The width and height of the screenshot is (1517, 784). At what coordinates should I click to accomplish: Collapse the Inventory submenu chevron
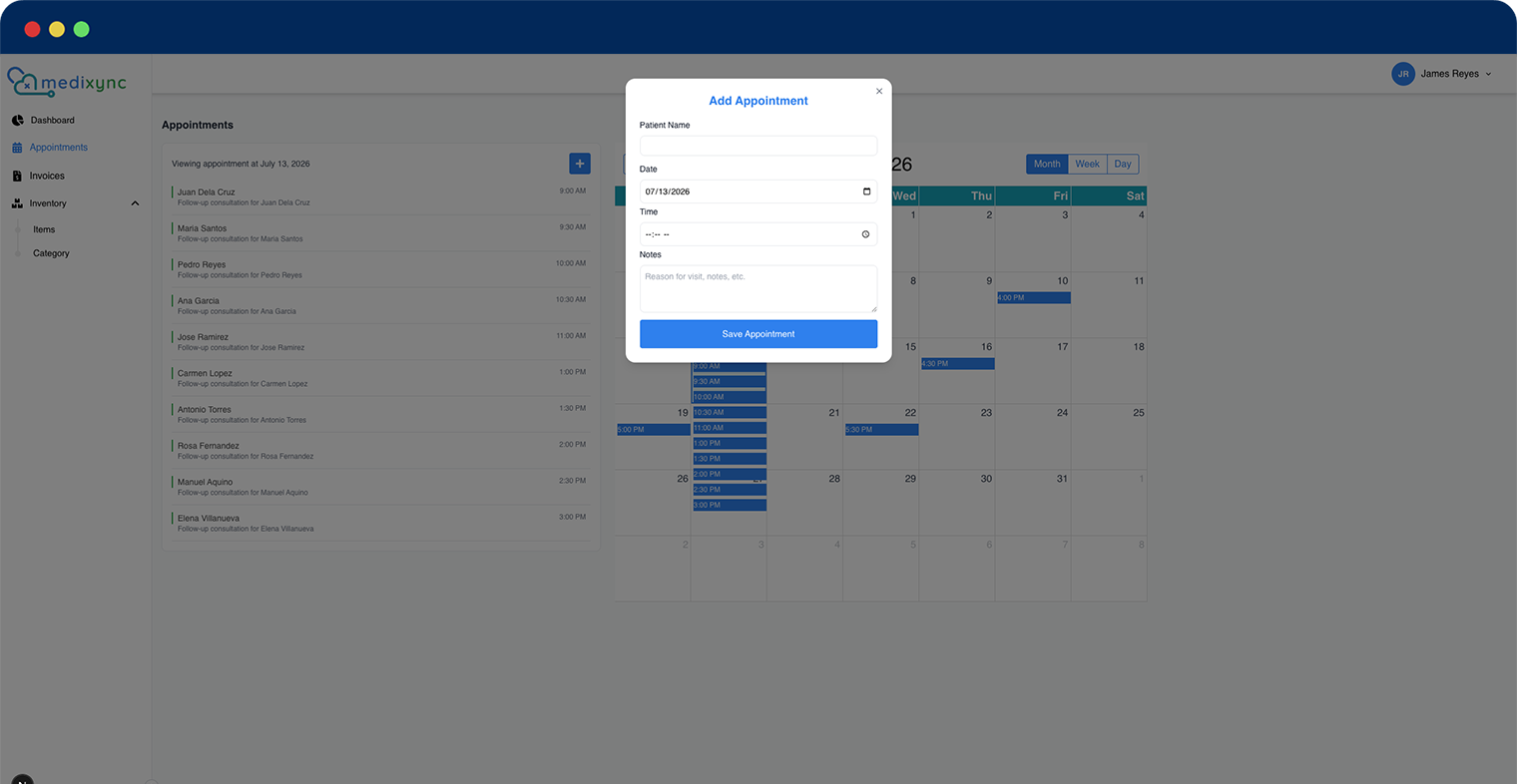pyautogui.click(x=135, y=203)
